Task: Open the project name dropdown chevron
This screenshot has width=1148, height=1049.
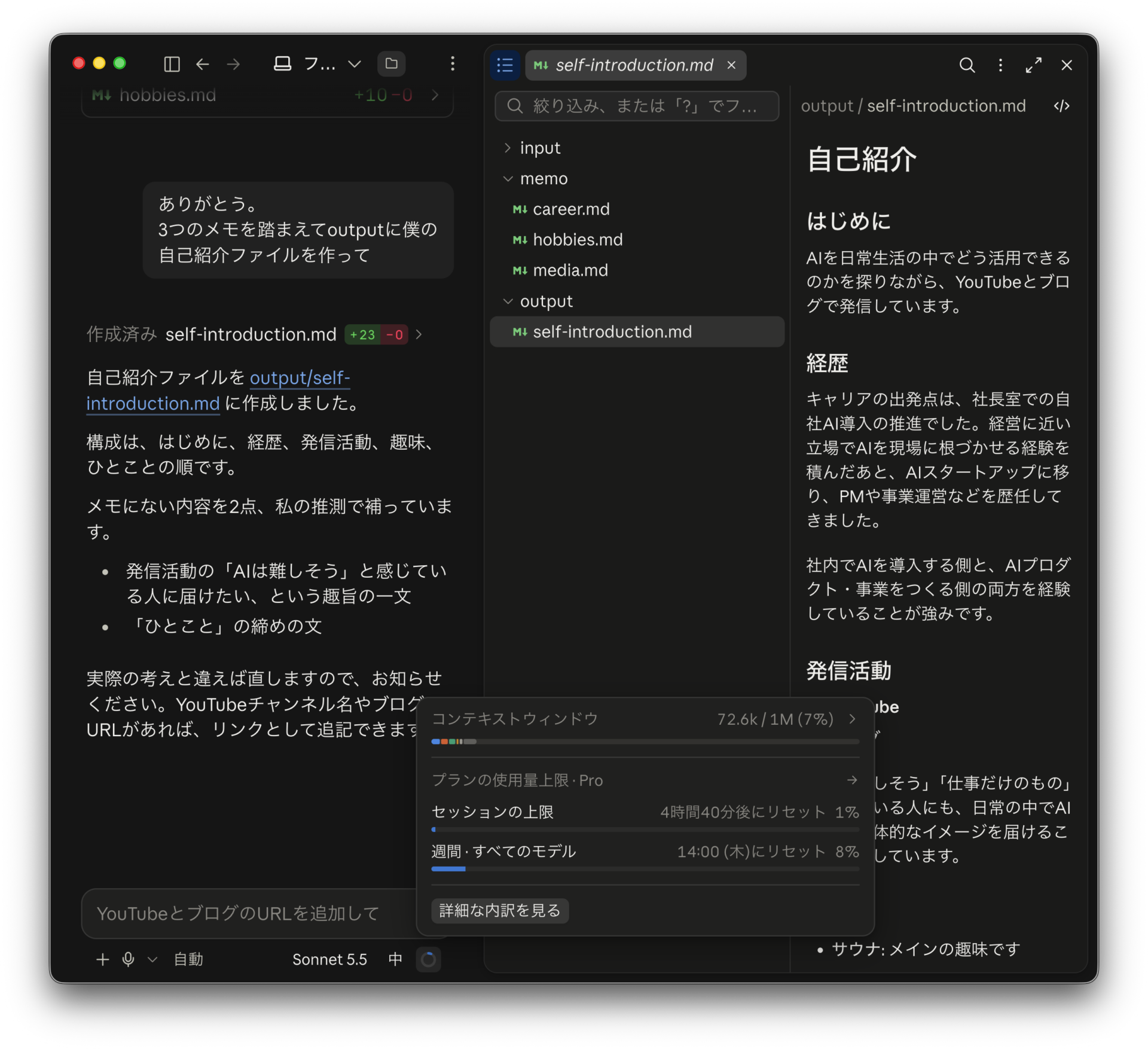Action: tap(355, 64)
